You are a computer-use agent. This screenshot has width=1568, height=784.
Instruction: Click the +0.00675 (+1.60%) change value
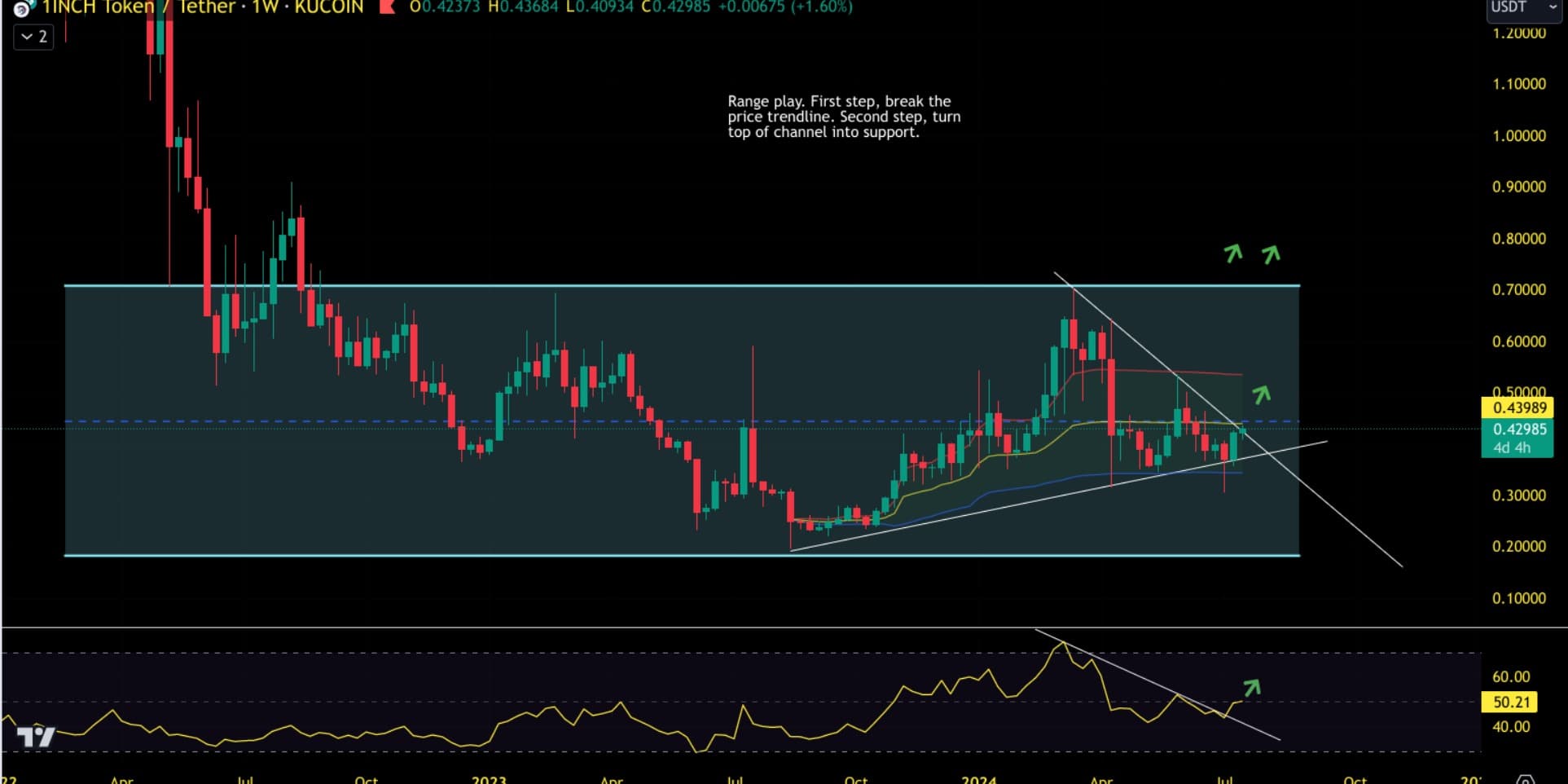pos(785,7)
